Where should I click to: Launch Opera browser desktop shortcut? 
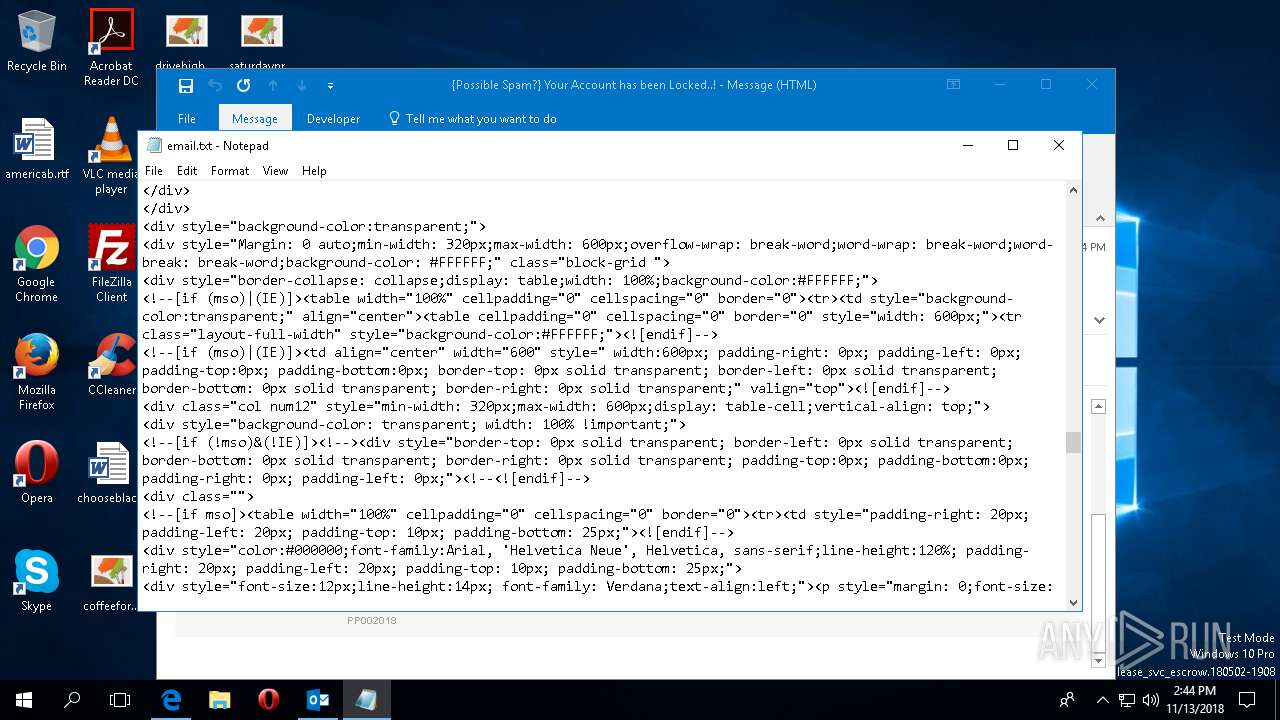click(36, 472)
